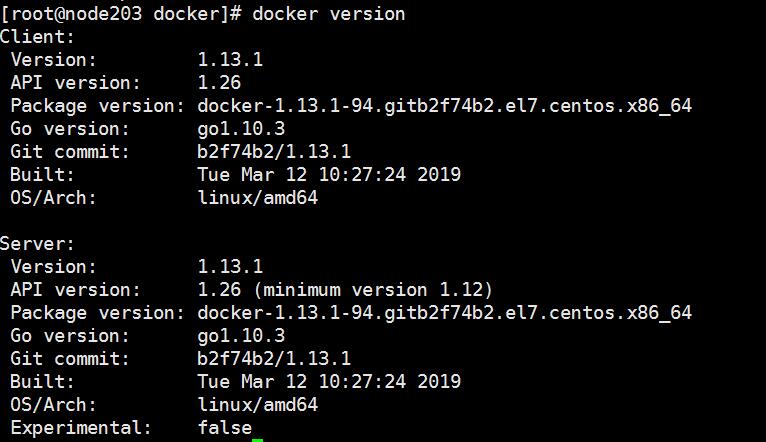Click the Server version value 1.13.1
The width and height of the screenshot is (766, 442).
click(x=230, y=267)
